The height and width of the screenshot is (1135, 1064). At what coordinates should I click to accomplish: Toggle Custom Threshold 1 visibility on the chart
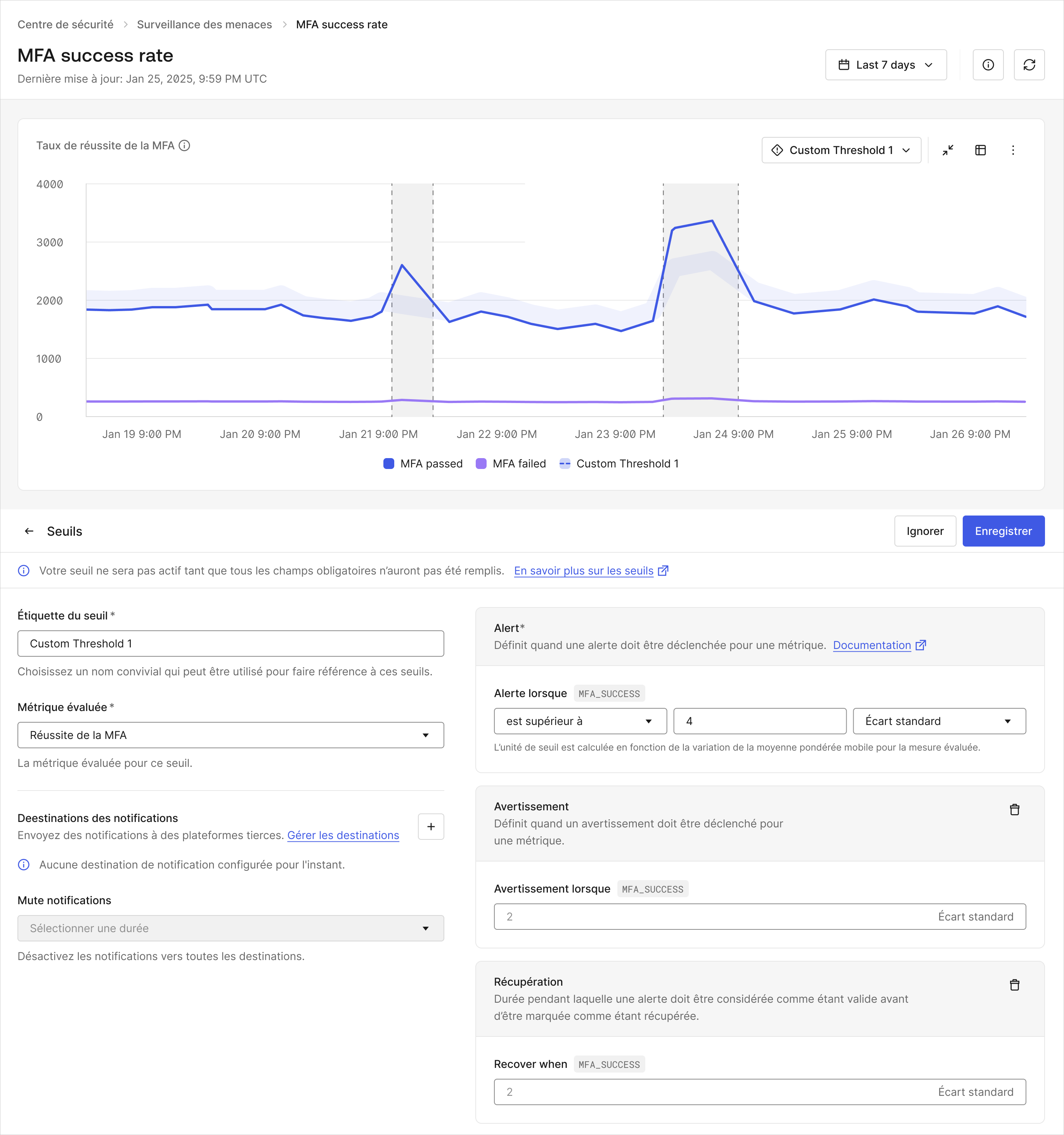click(x=620, y=464)
